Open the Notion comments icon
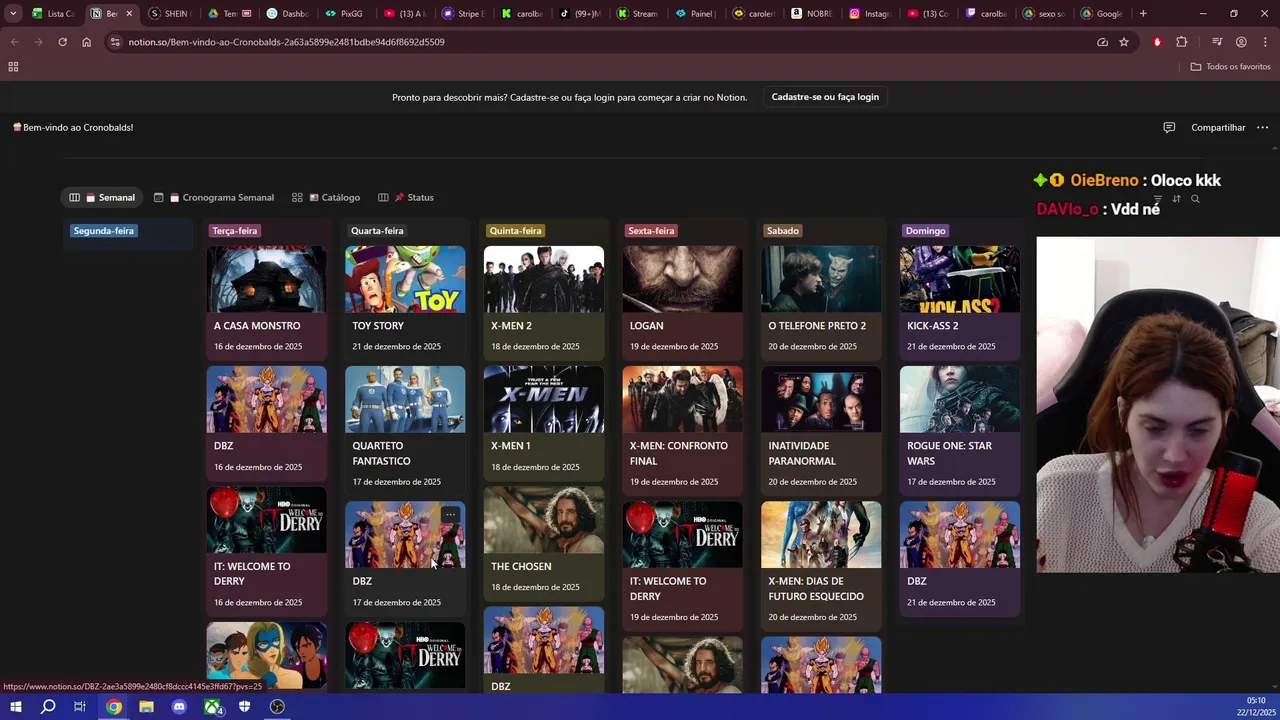The image size is (1280, 720). click(x=1169, y=127)
